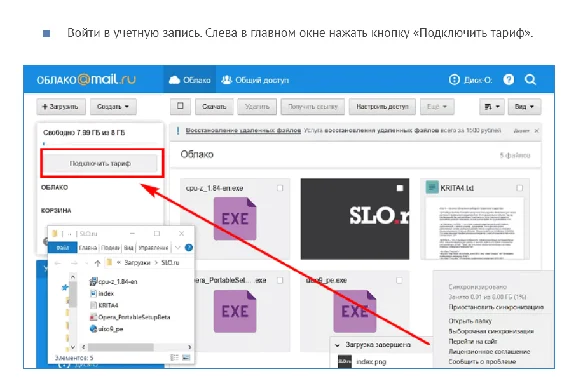Expand the Создать dropdown
Screen dimensions: 576x381
(x=113, y=107)
